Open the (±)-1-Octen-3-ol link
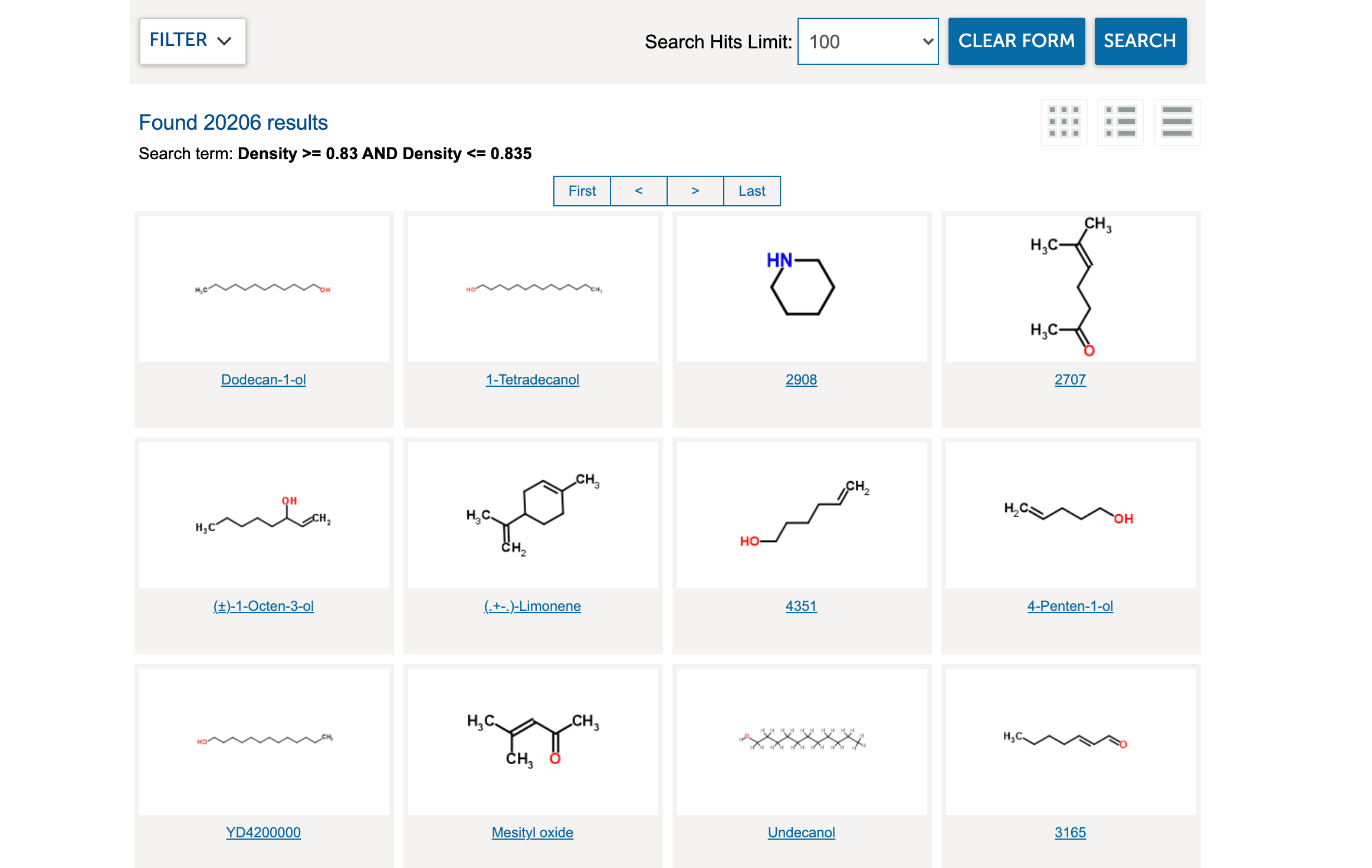Image resolution: width=1372 pixels, height=868 pixels. click(x=264, y=606)
